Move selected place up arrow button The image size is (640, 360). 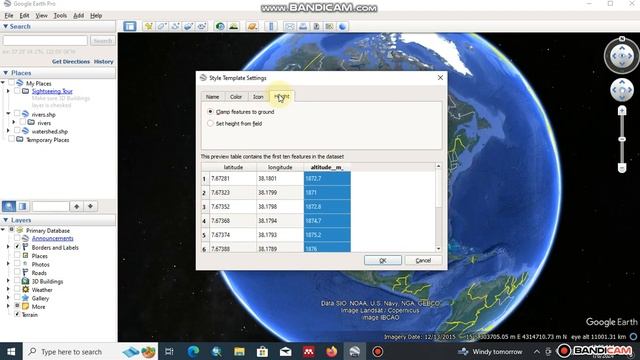pos(77,206)
